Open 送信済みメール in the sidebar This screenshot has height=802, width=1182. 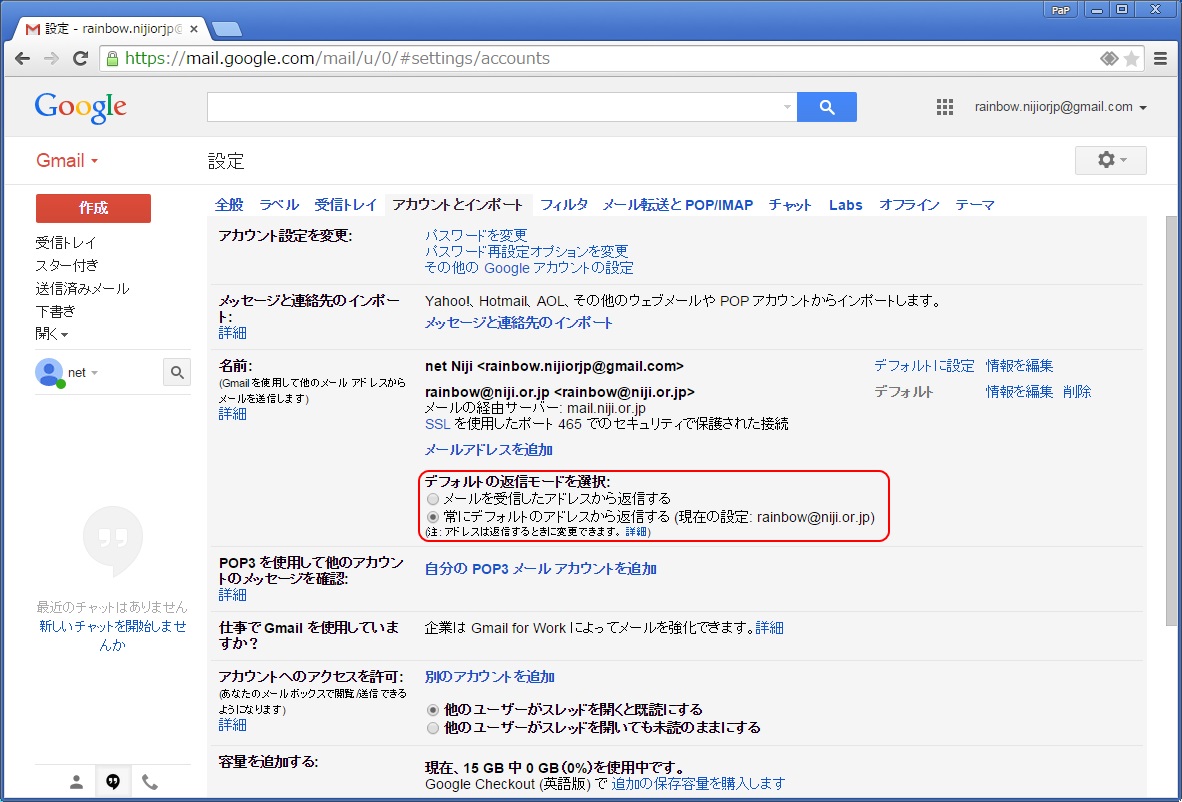(82, 288)
